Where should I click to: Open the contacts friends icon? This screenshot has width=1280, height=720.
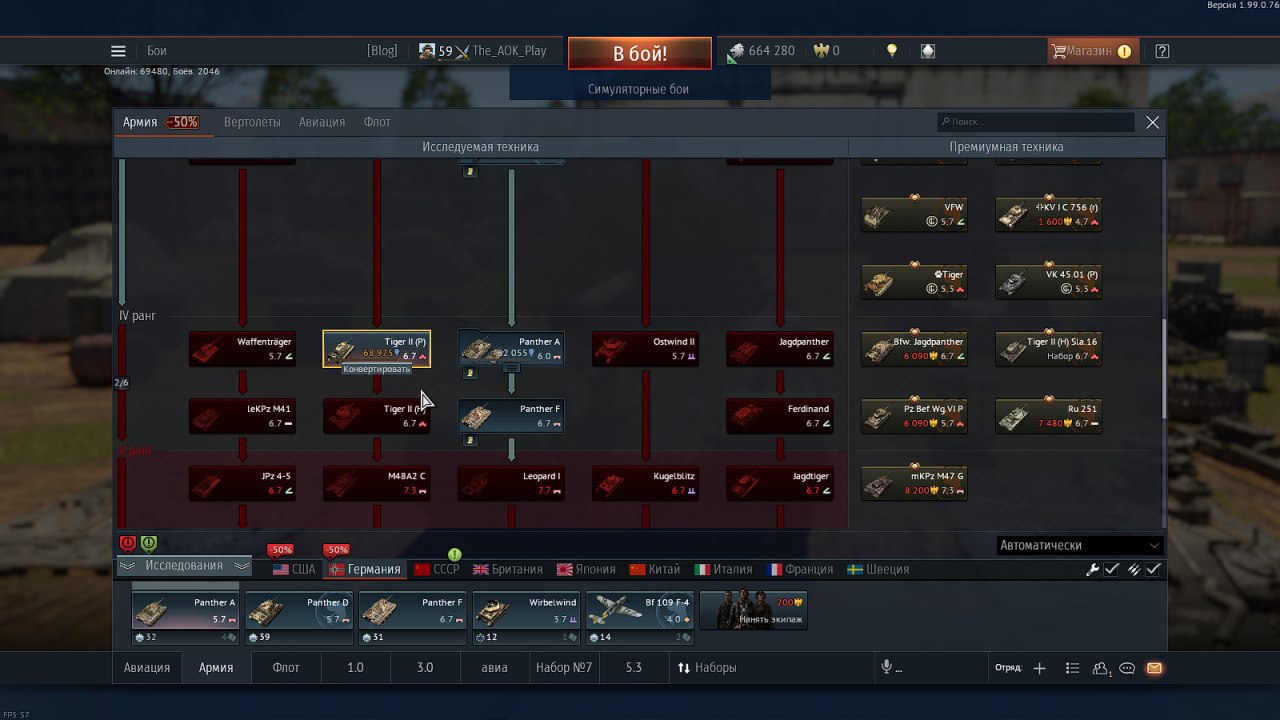tap(1101, 668)
